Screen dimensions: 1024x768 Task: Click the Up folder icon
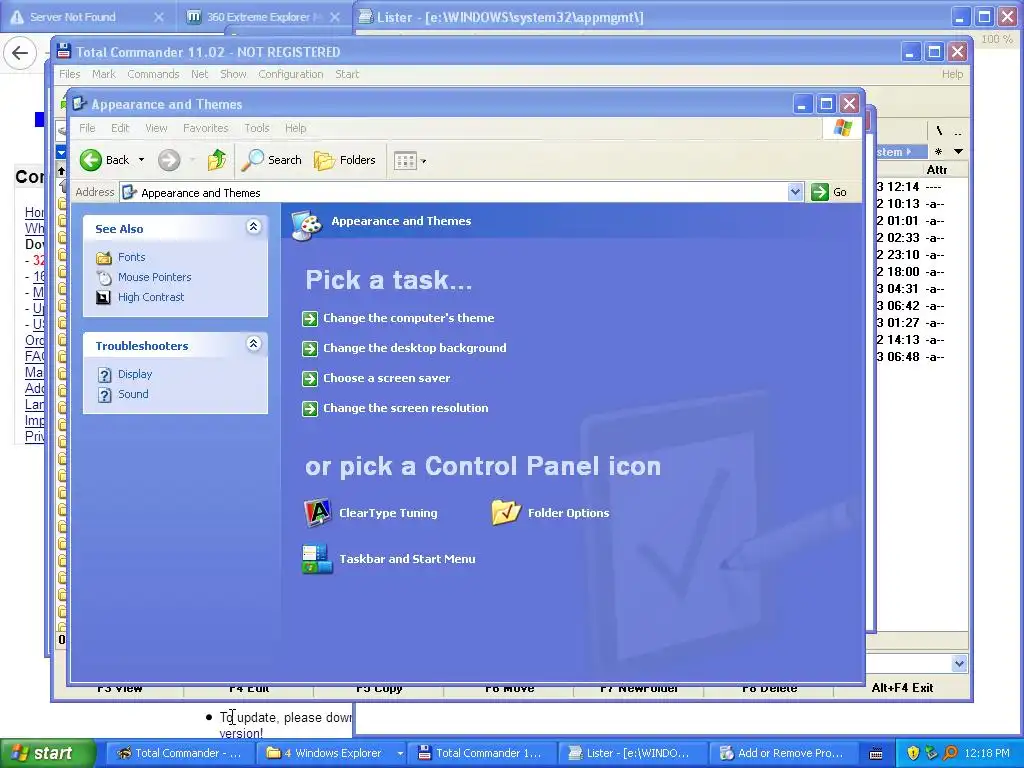coord(217,160)
